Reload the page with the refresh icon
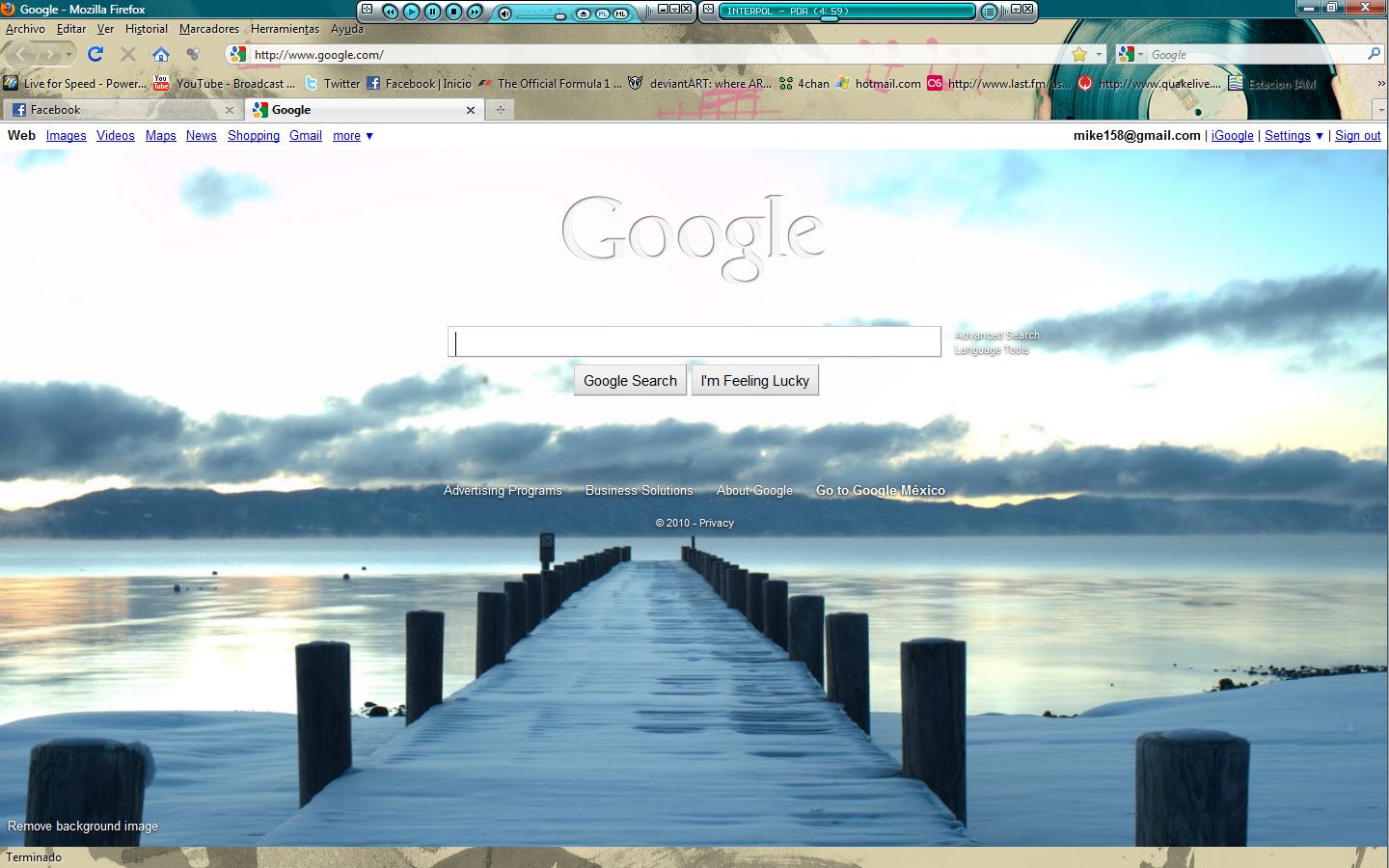 tap(95, 54)
